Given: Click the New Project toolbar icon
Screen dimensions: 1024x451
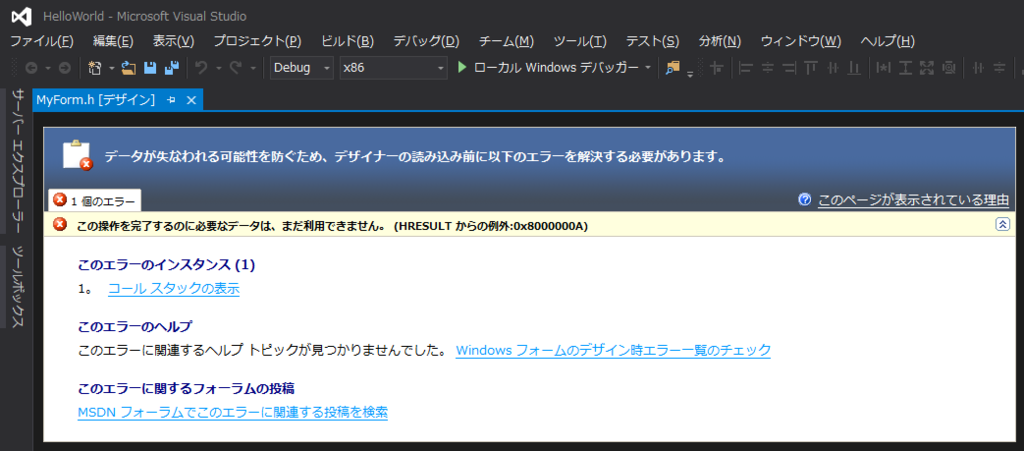Looking at the screenshot, I should coord(95,67).
